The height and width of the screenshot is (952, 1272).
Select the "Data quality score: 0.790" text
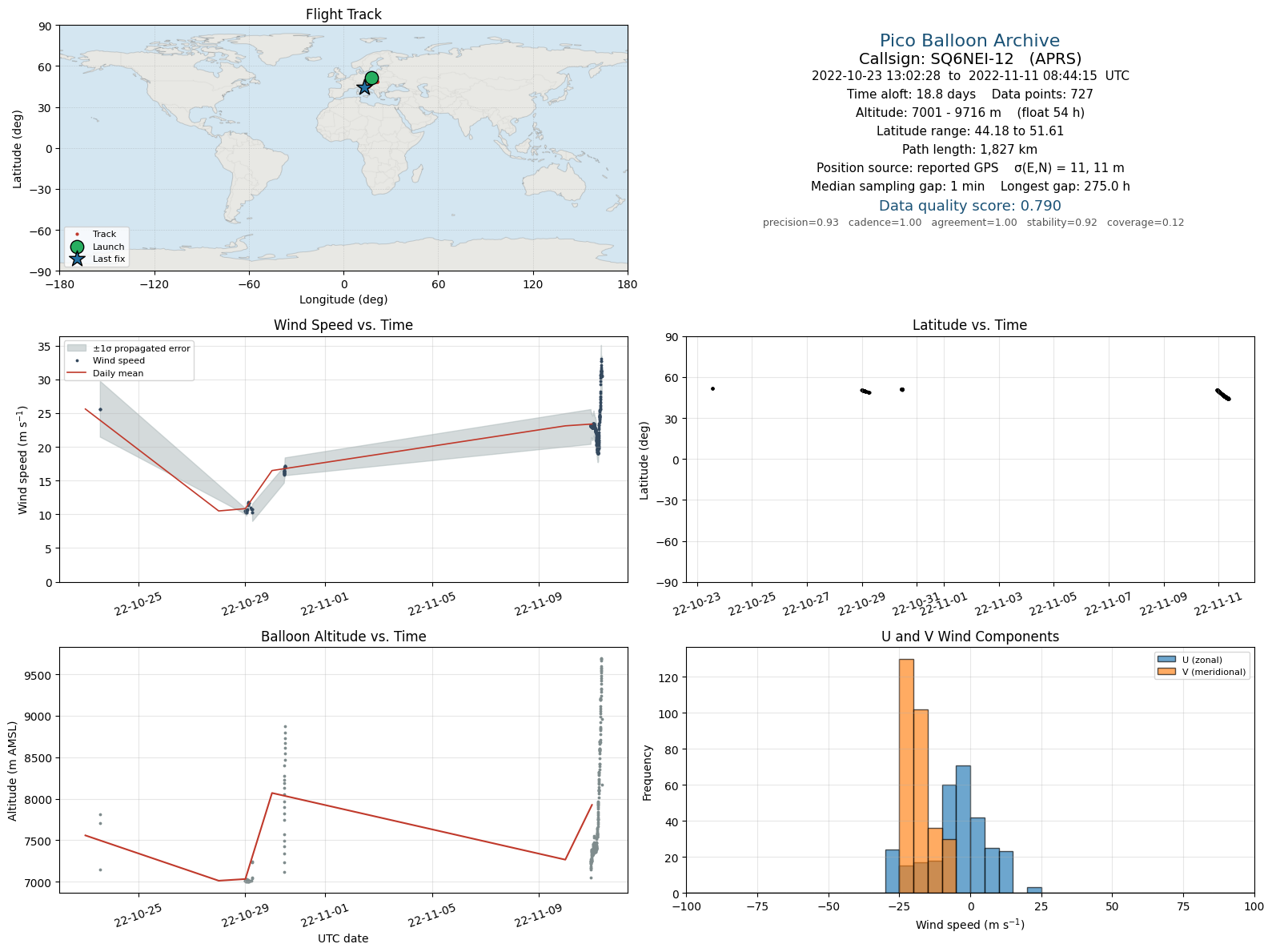969,206
